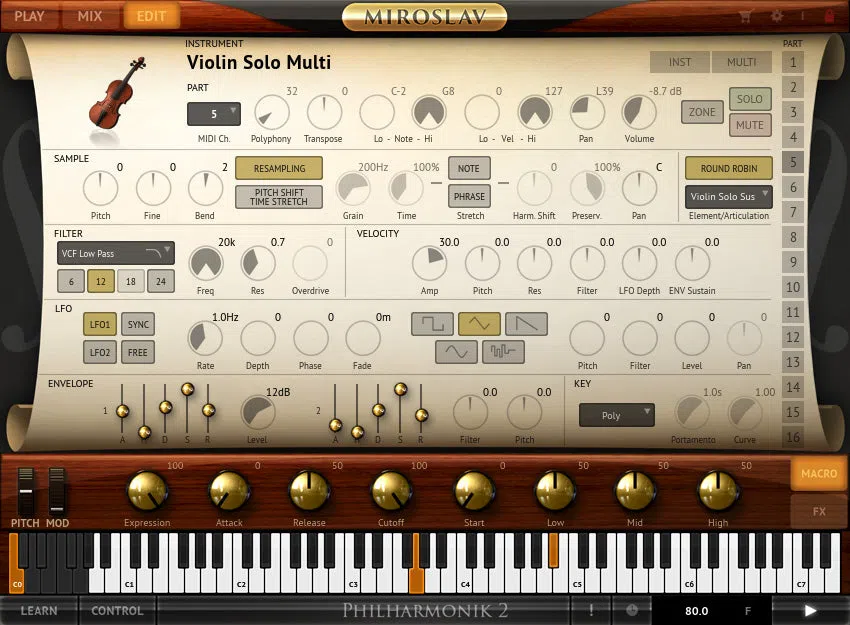Viewport: 850px width, 625px height.
Task: Click the Attack macro knob
Action: tap(229, 491)
